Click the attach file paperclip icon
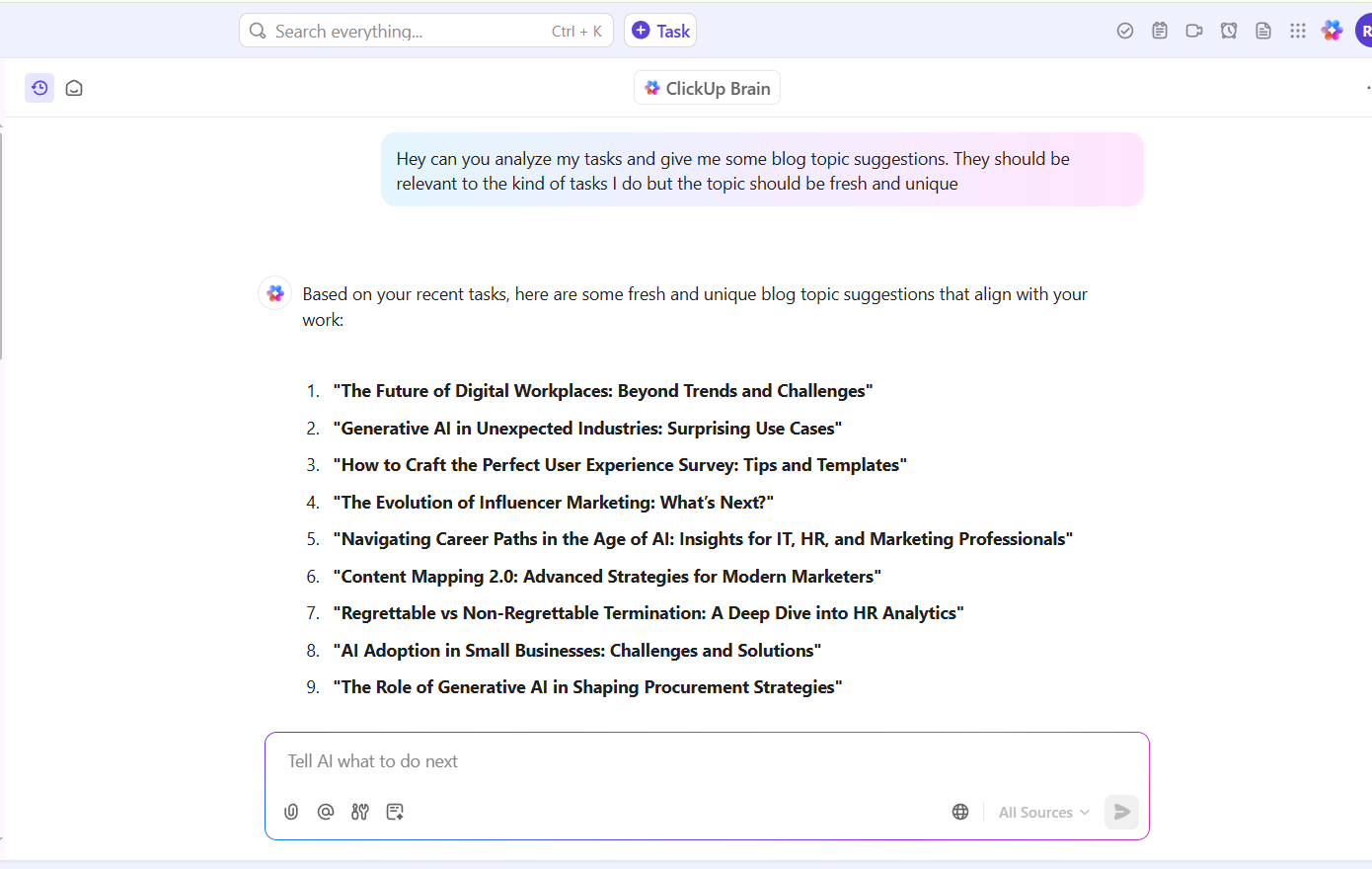 (291, 812)
